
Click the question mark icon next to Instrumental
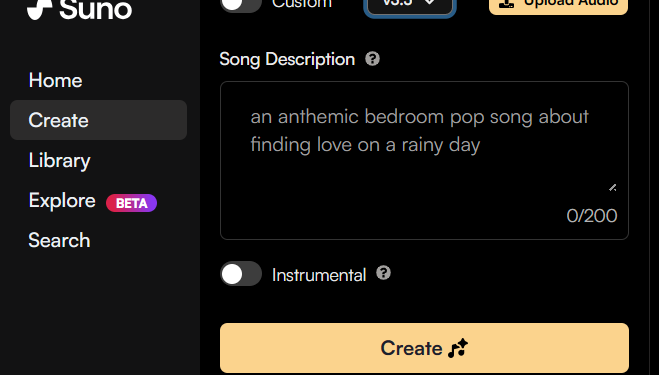click(x=383, y=273)
